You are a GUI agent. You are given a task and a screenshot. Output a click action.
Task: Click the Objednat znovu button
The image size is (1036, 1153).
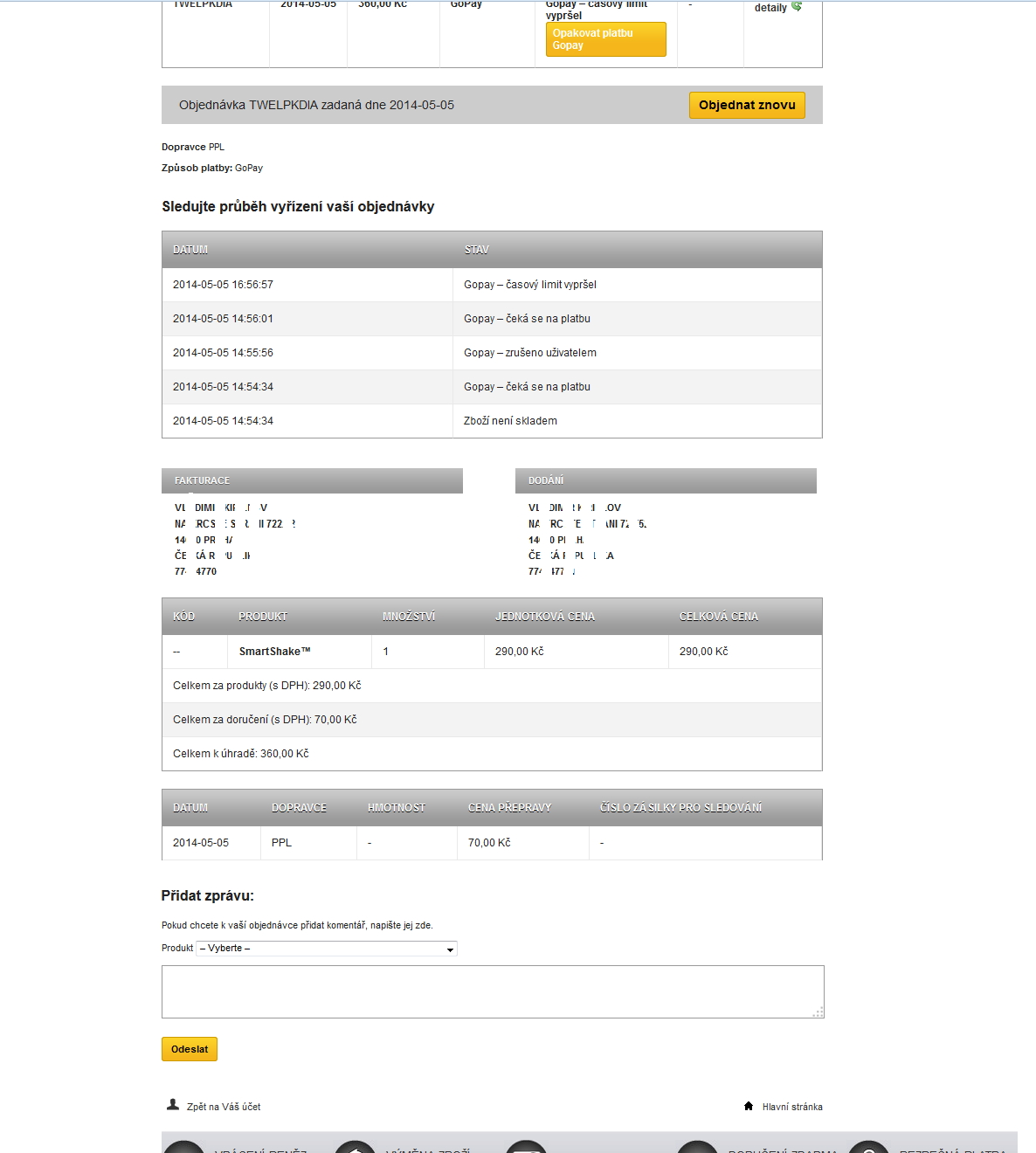click(x=747, y=105)
